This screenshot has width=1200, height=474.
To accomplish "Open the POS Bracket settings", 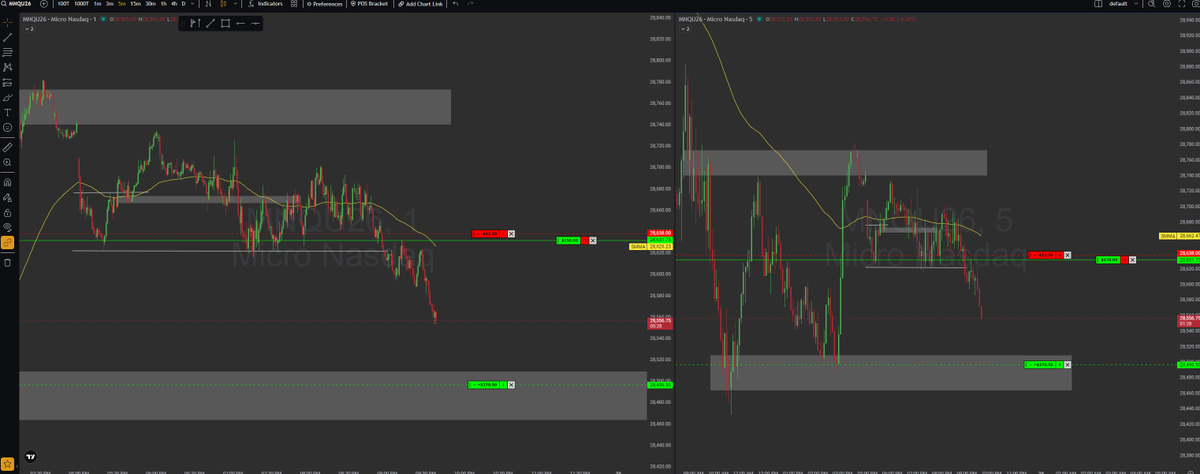I will pyautogui.click(x=369, y=4).
